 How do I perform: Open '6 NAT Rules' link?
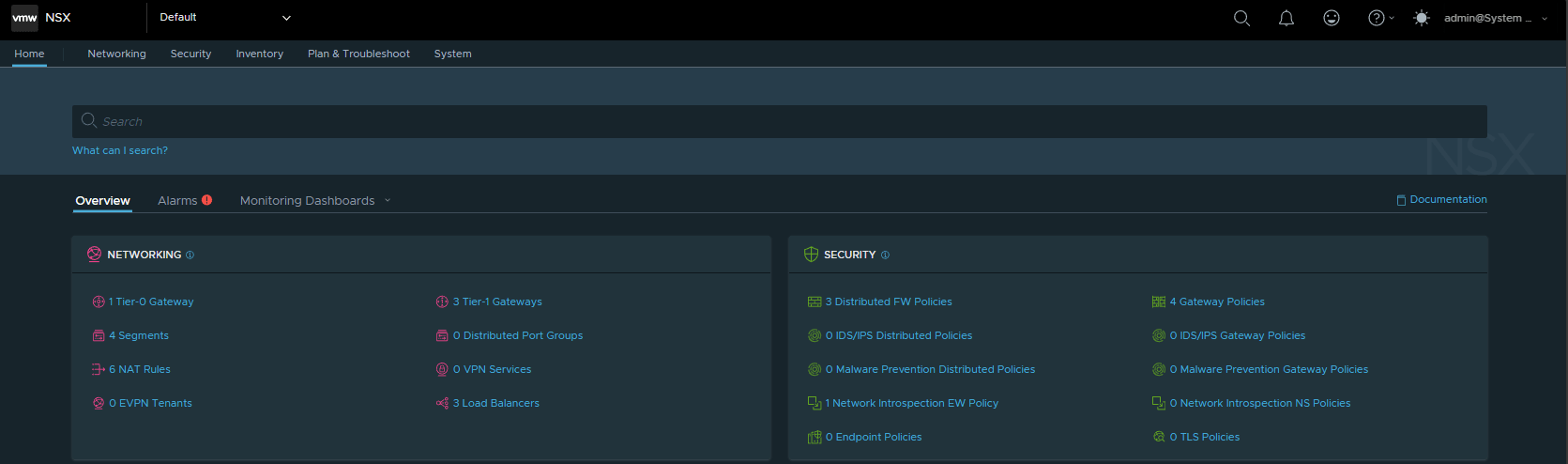pos(140,369)
